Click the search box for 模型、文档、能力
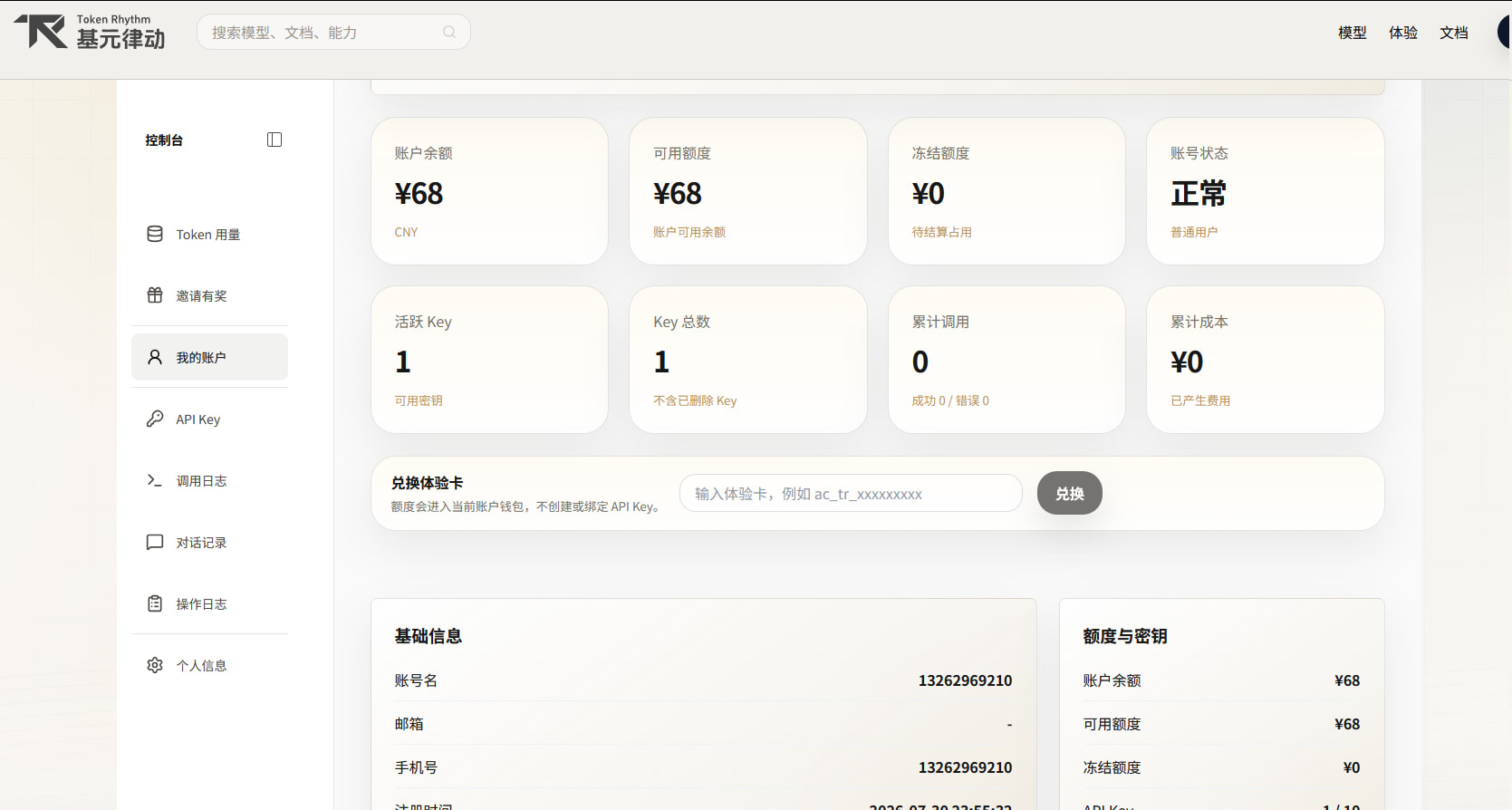The width and height of the screenshot is (1512, 810). [x=333, y=32]
